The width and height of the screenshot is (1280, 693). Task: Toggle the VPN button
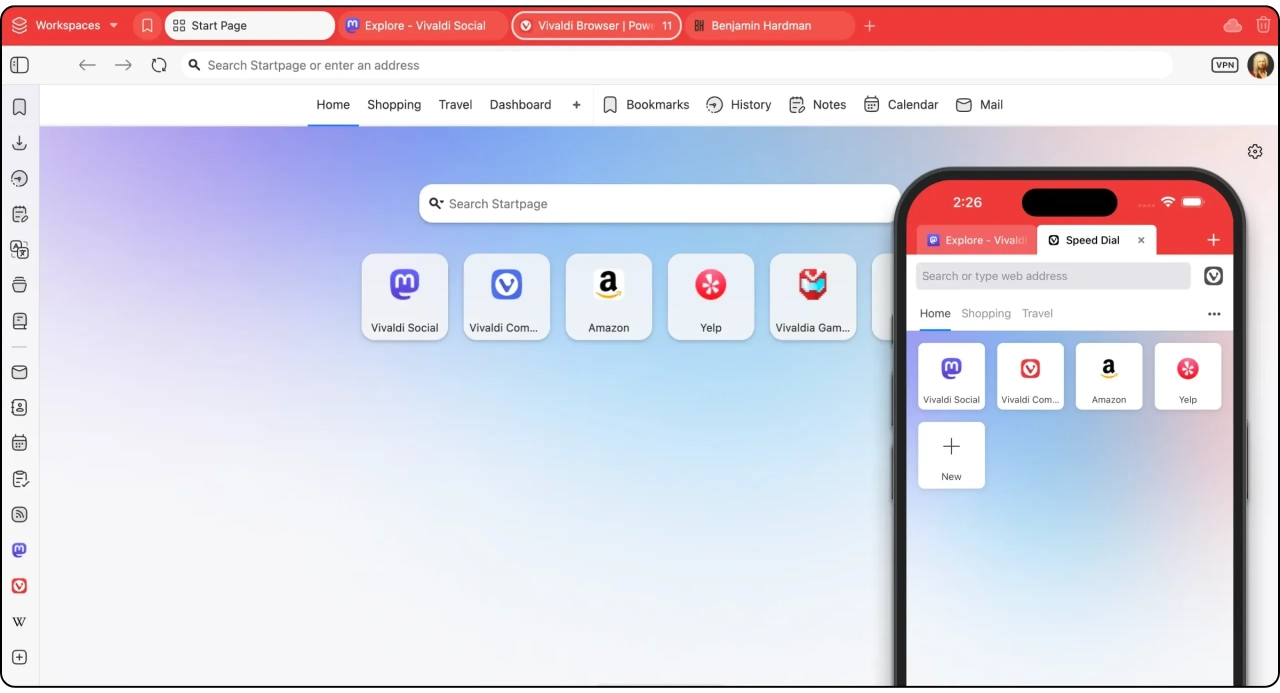[1224, 65]
